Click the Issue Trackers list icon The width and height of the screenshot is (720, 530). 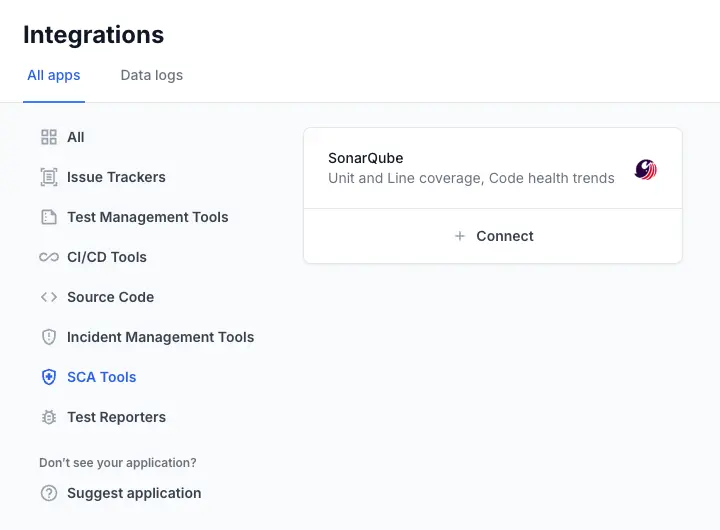pyautogui.click(x=49, y=177)
